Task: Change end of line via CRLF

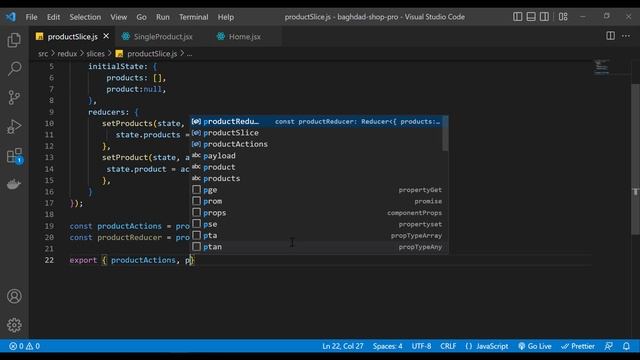Action: [x=448, y=346]
